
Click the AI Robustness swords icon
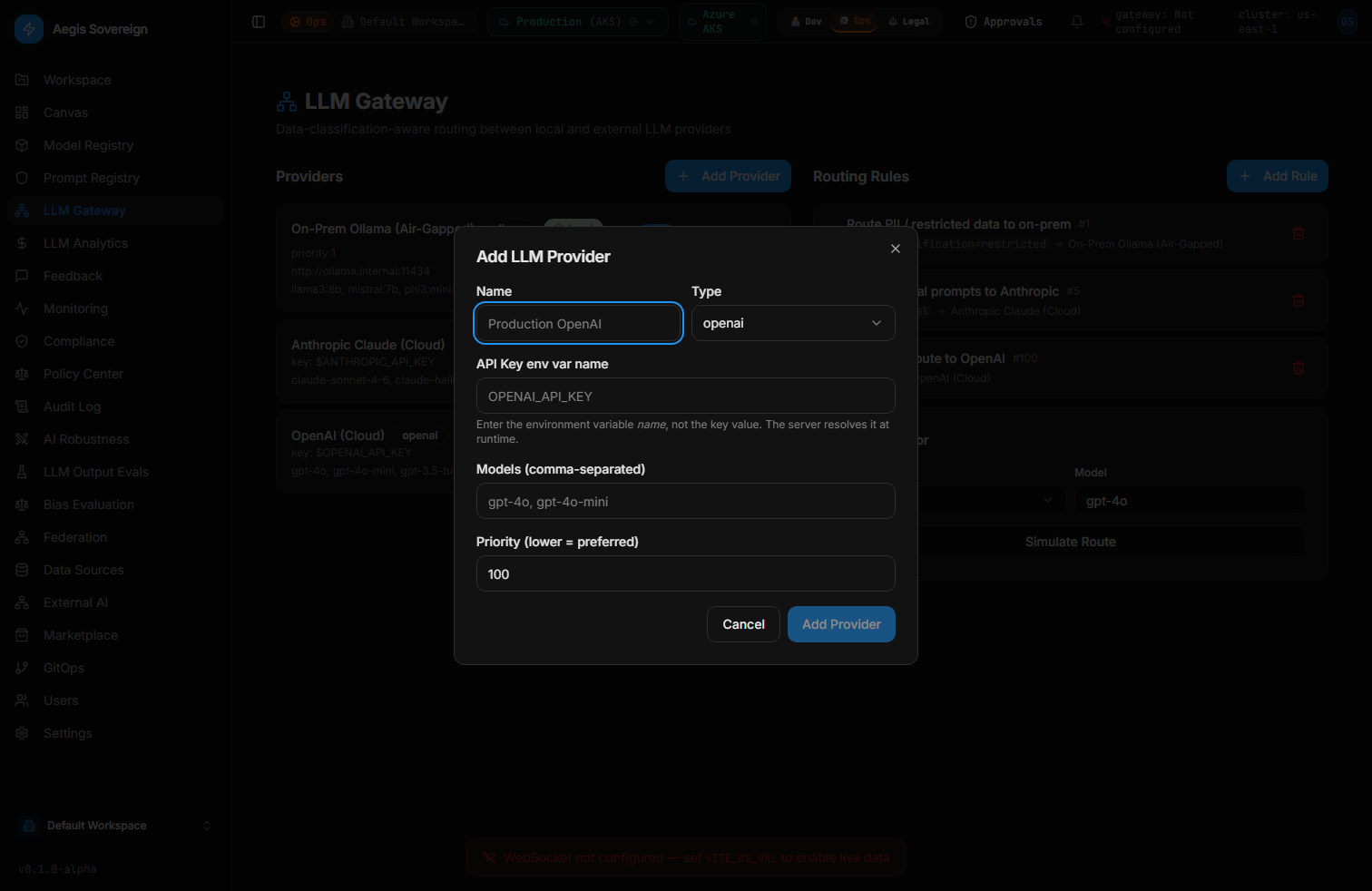[22, 439]
